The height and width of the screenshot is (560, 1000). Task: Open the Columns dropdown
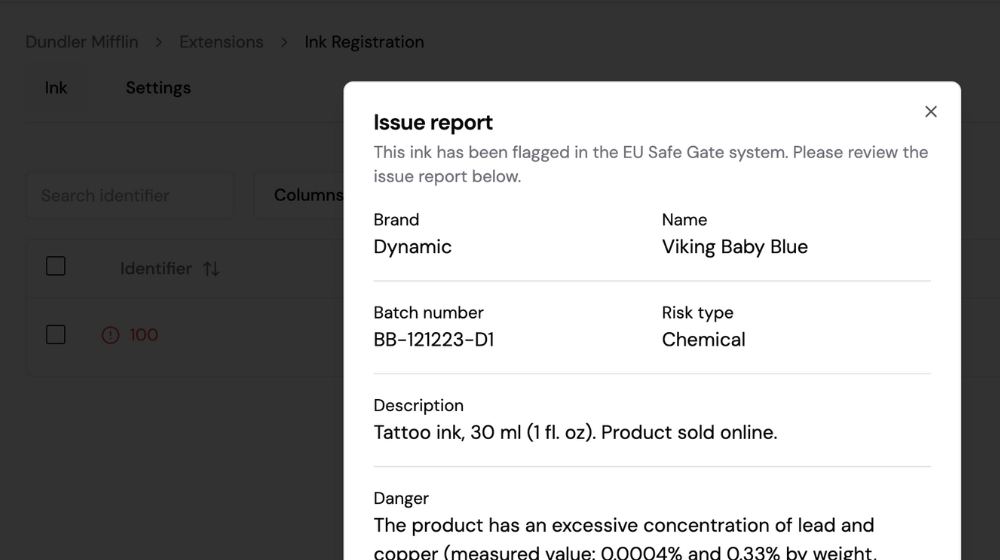coord(298,195)
